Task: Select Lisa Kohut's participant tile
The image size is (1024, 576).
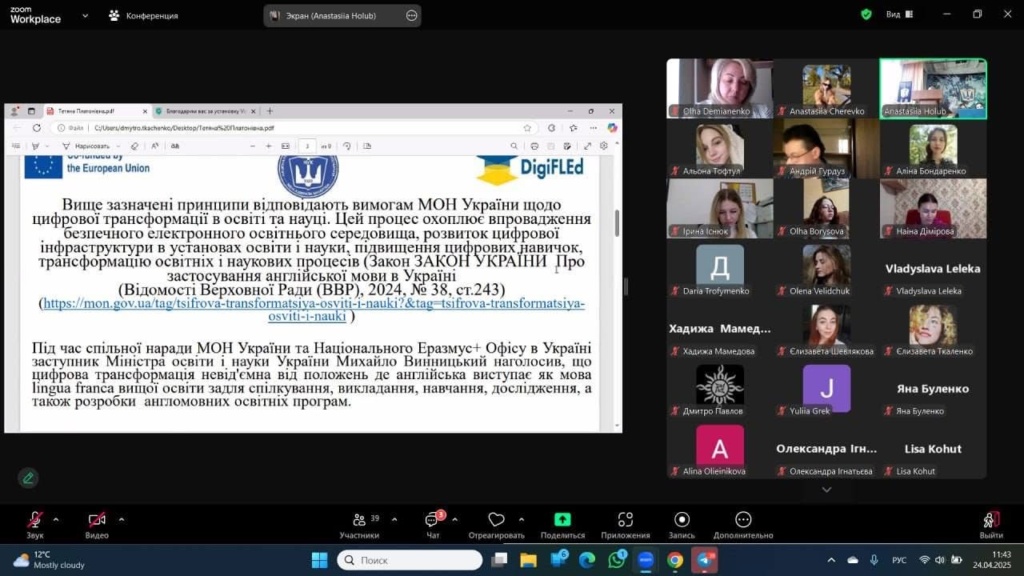Action: 933,449
